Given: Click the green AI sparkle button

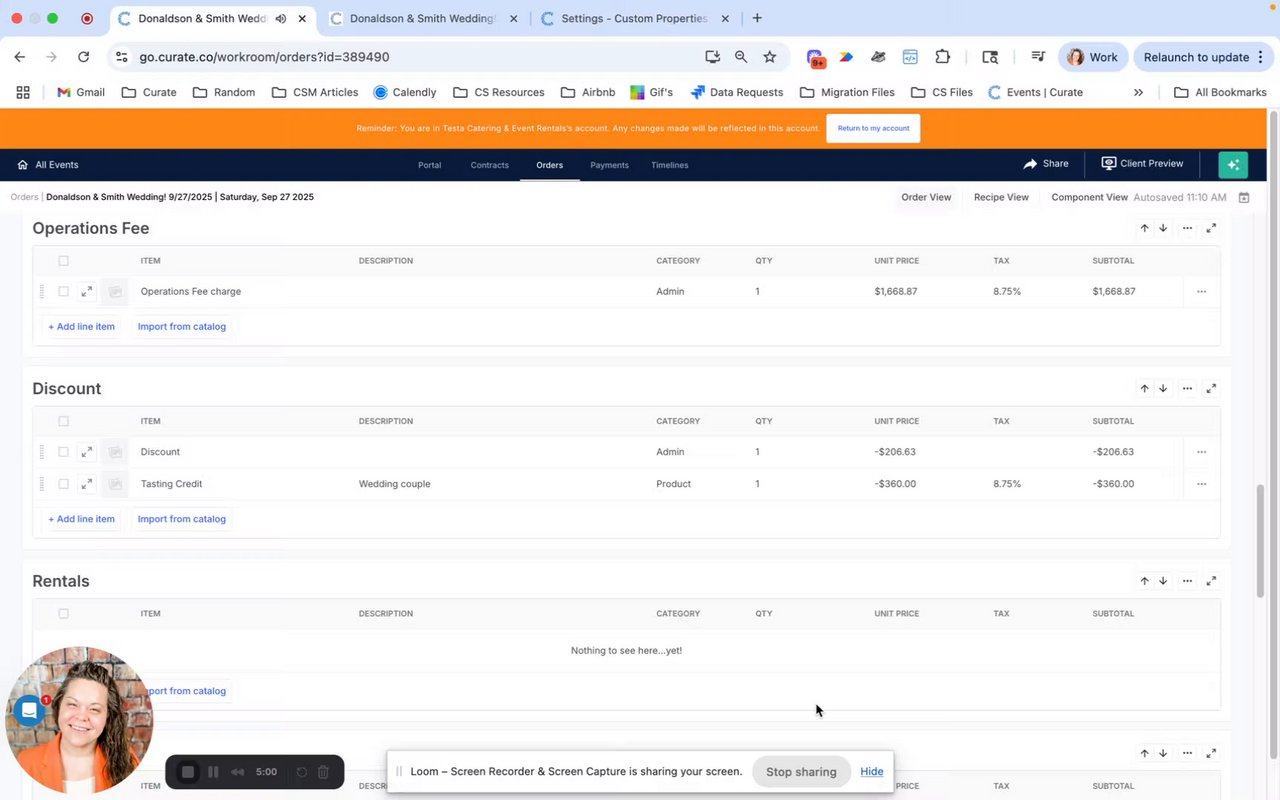Looking at the screenshot, I should point(1233,165).
